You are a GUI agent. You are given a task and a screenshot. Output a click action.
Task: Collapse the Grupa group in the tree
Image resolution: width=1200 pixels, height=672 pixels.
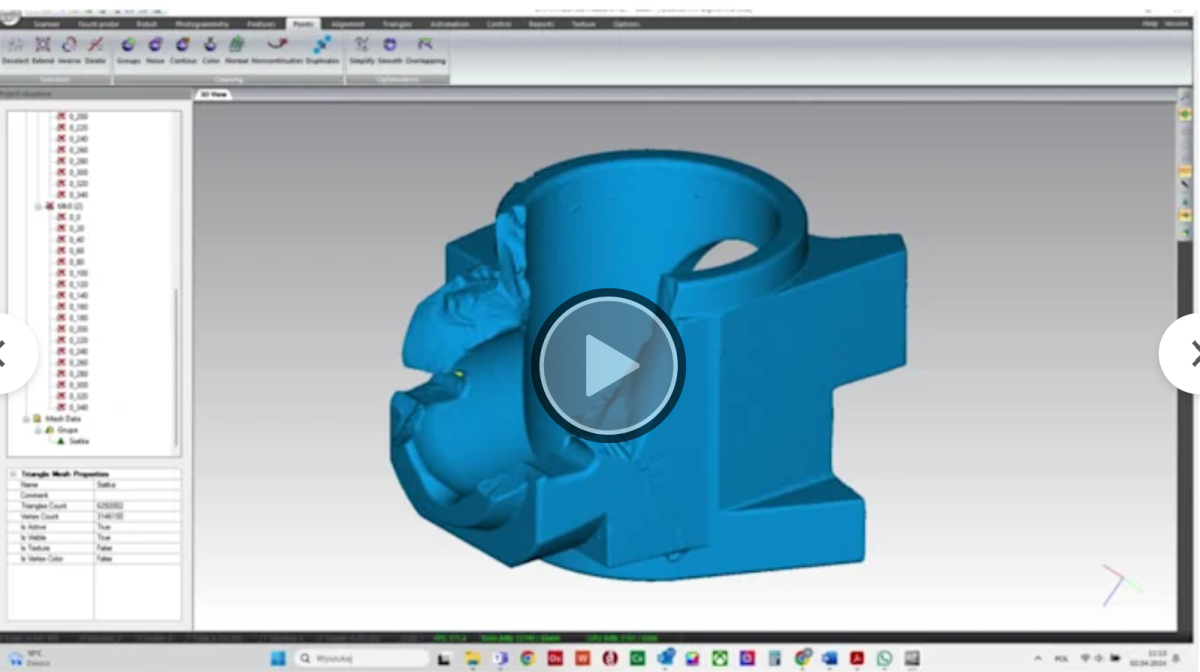click(38, 430)
